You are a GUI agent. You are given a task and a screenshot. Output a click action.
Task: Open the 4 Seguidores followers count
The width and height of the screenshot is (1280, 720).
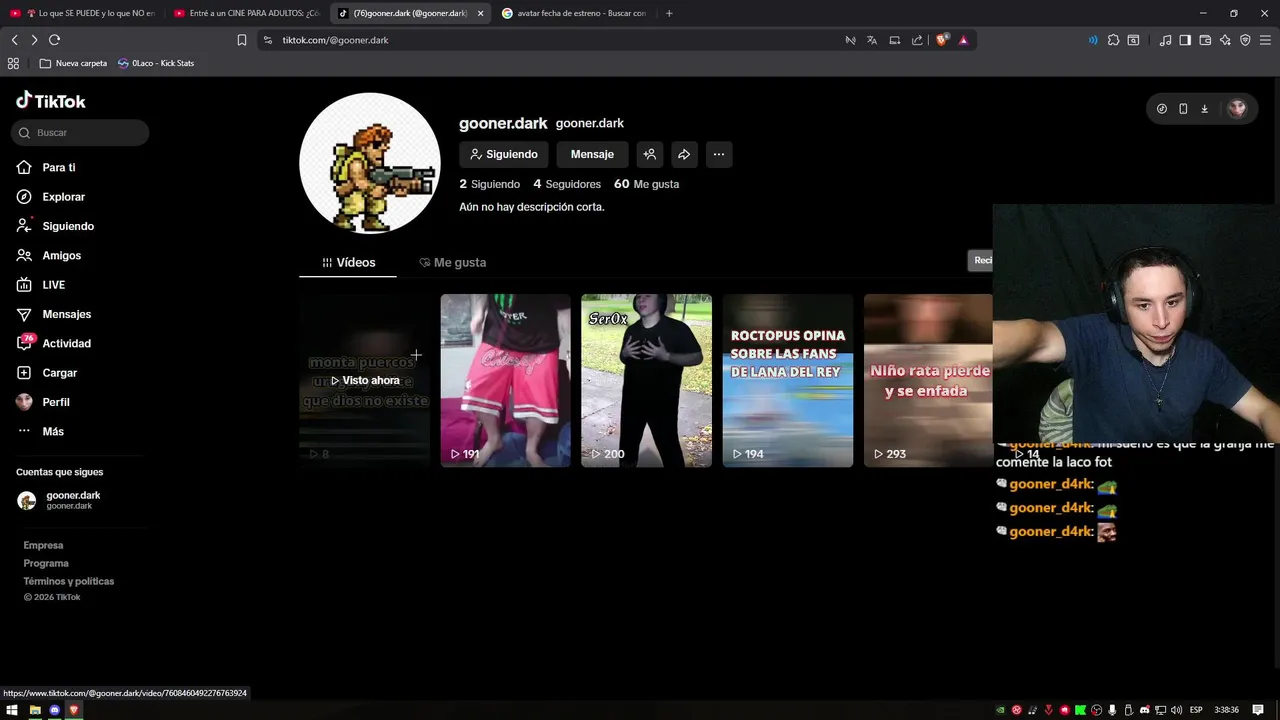coord(567,184)
